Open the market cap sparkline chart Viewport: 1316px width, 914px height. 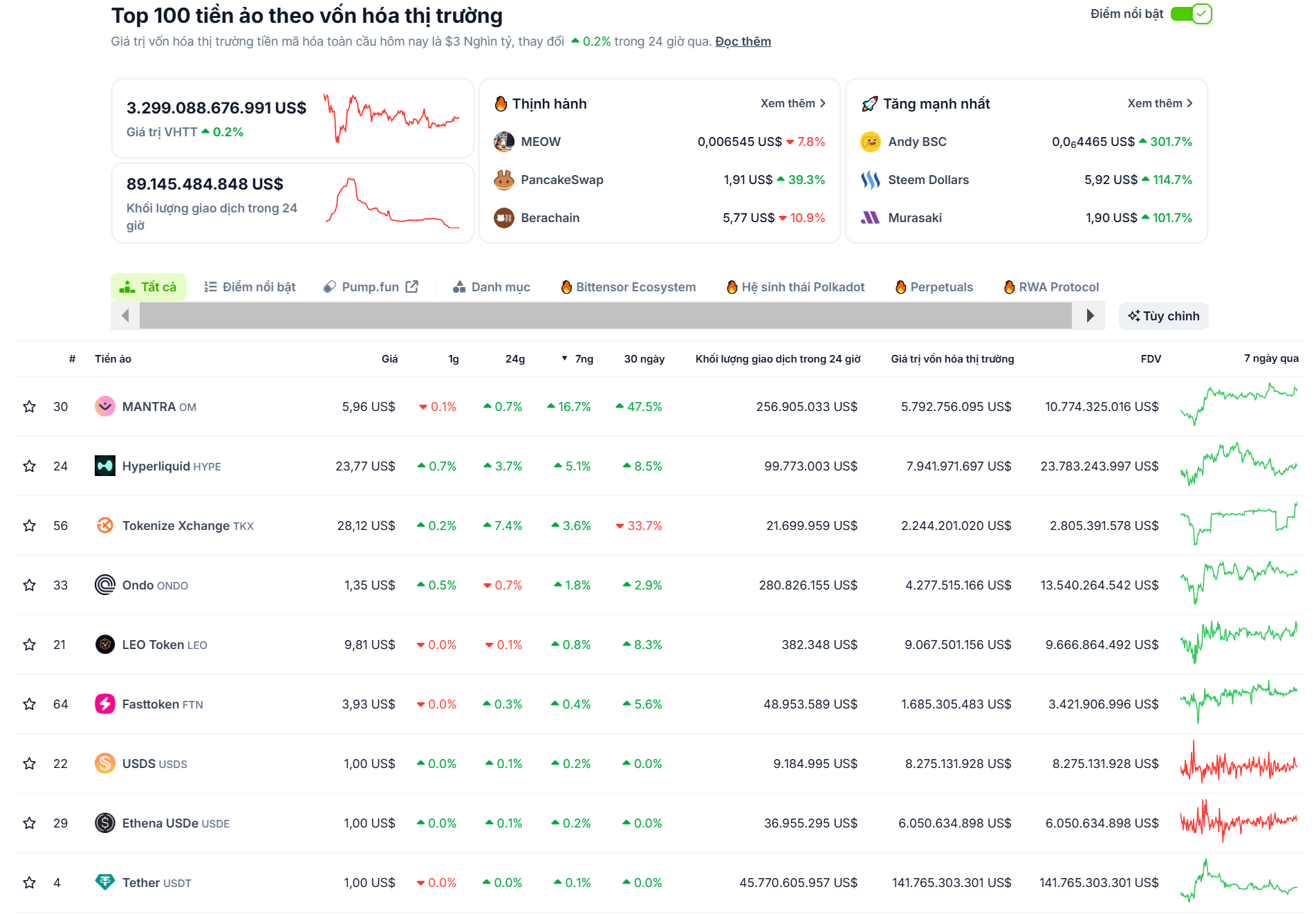tap(391, 118)
